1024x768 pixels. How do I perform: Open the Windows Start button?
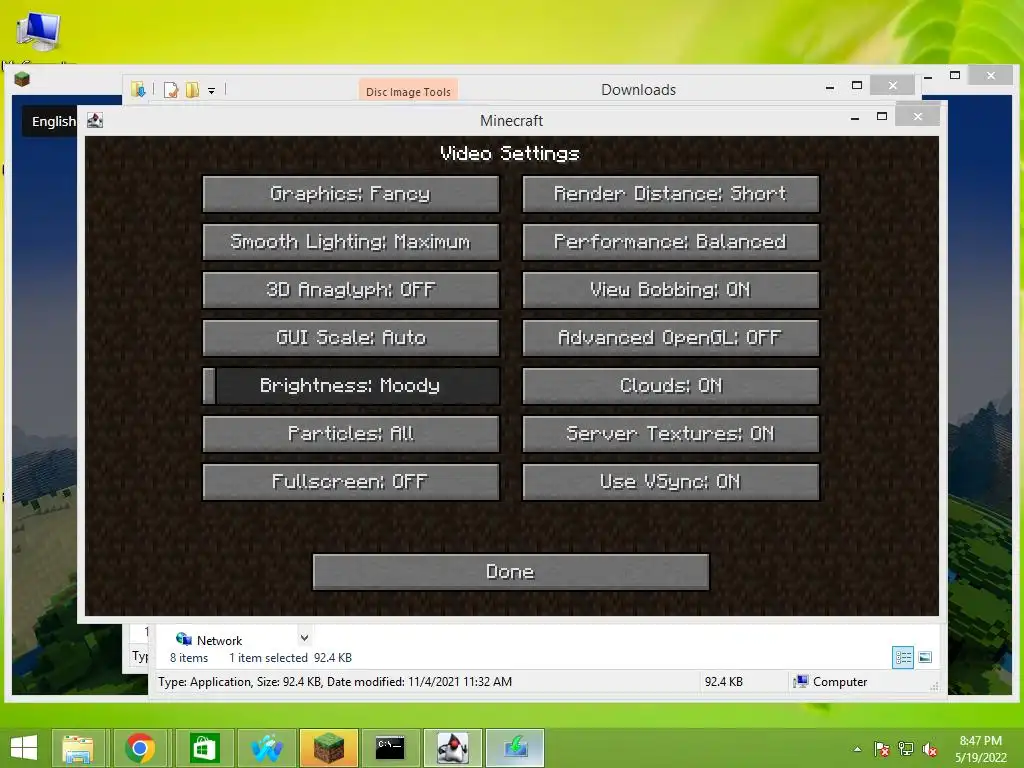tap(24, 748)
